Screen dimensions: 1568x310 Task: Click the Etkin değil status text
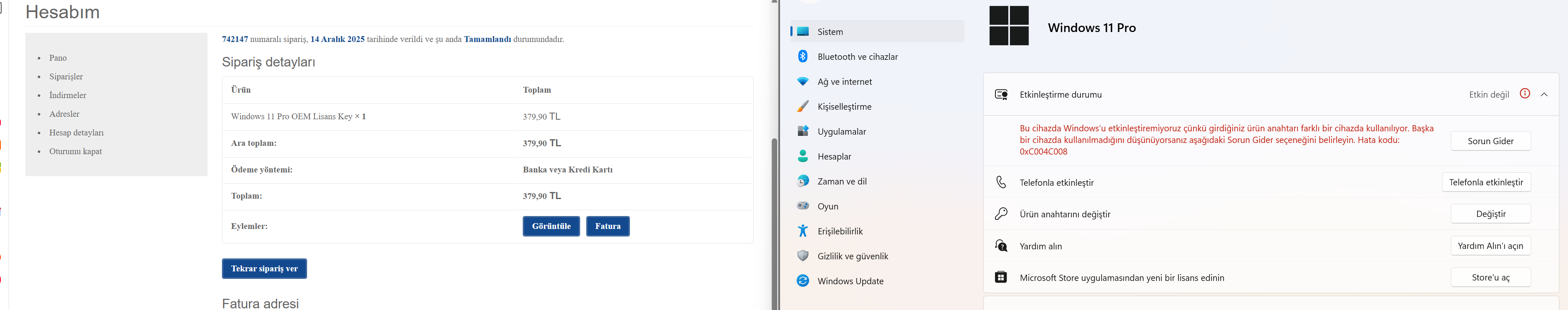[x=1489, y=94]
